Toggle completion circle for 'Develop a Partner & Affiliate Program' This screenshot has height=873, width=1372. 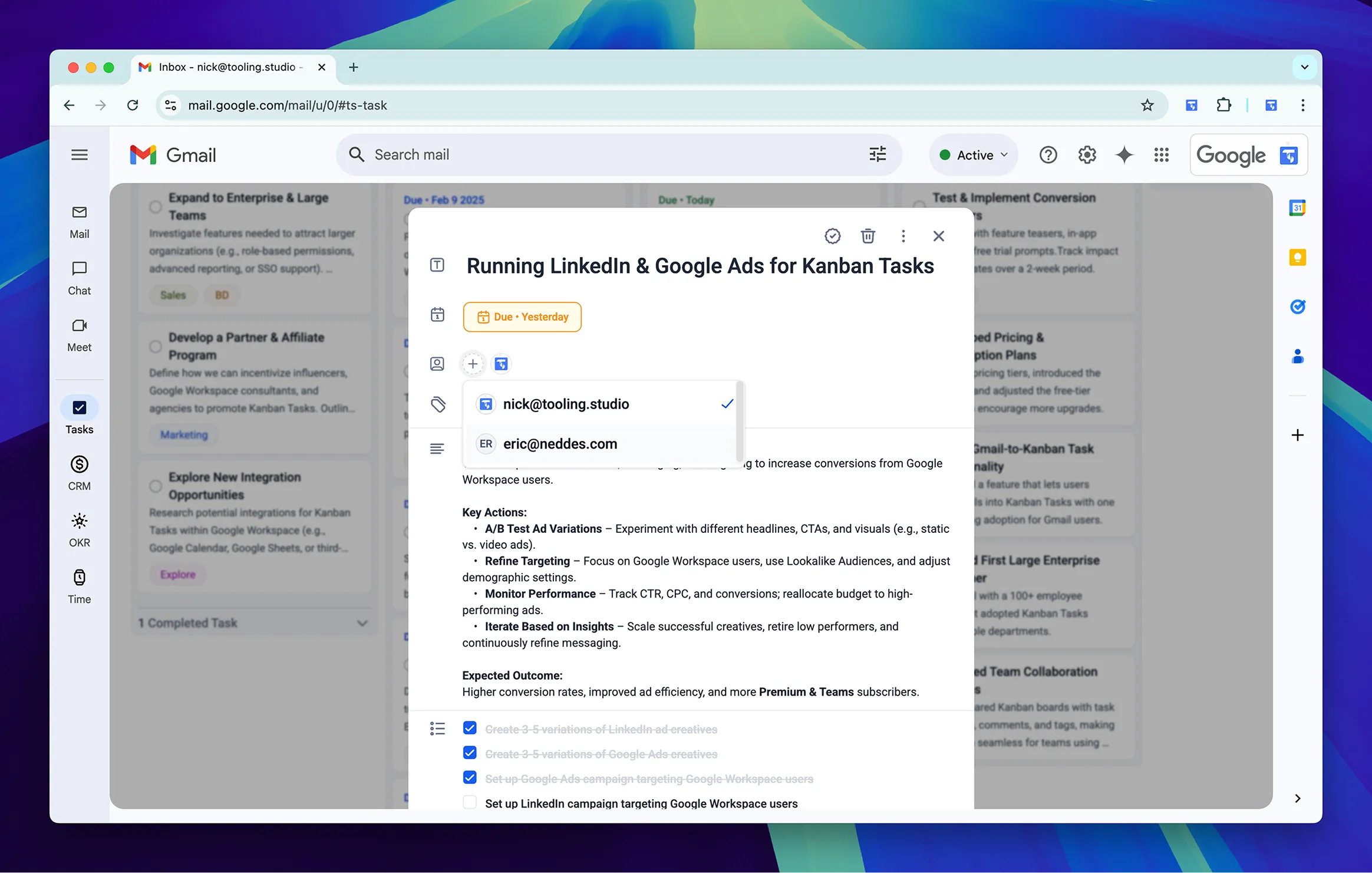point(155,347)
